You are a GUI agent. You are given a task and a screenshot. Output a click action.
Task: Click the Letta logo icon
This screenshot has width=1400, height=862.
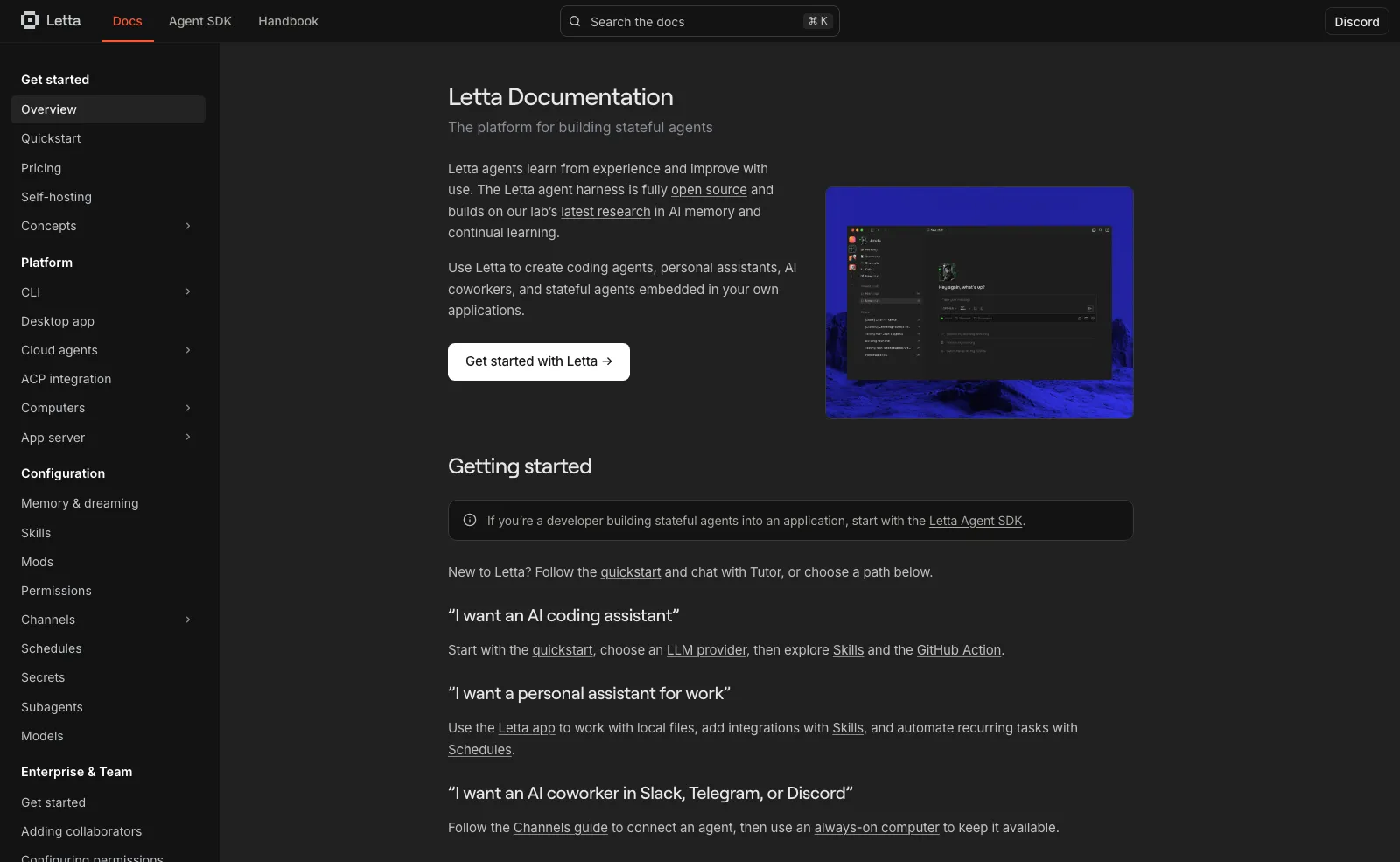(x=30, y=20)
